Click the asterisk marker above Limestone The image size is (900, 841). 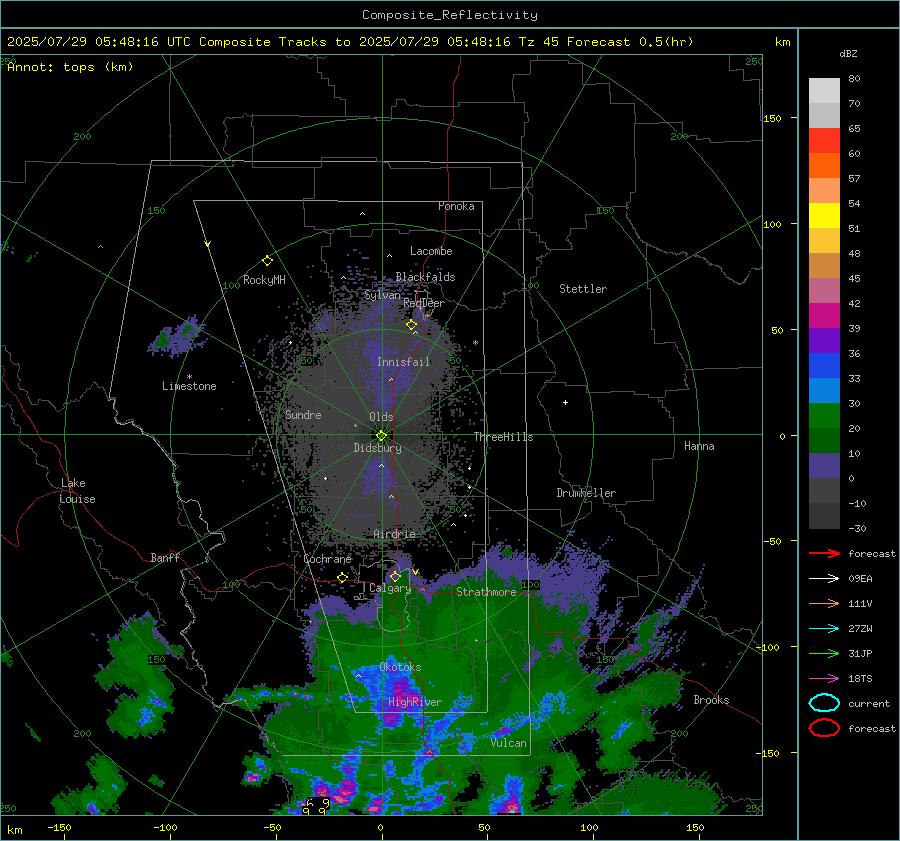pos(189,377)
